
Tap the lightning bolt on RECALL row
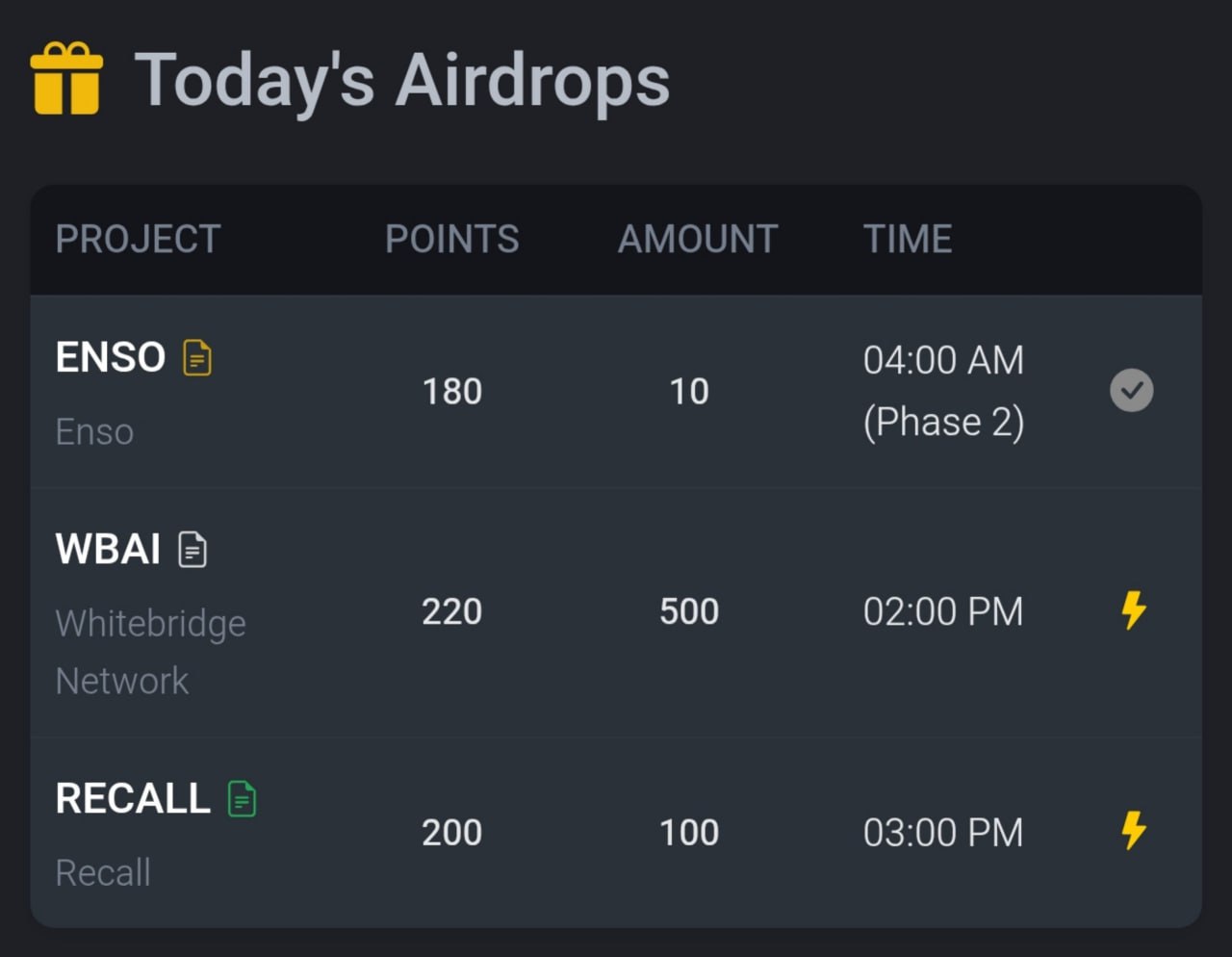1133,831
